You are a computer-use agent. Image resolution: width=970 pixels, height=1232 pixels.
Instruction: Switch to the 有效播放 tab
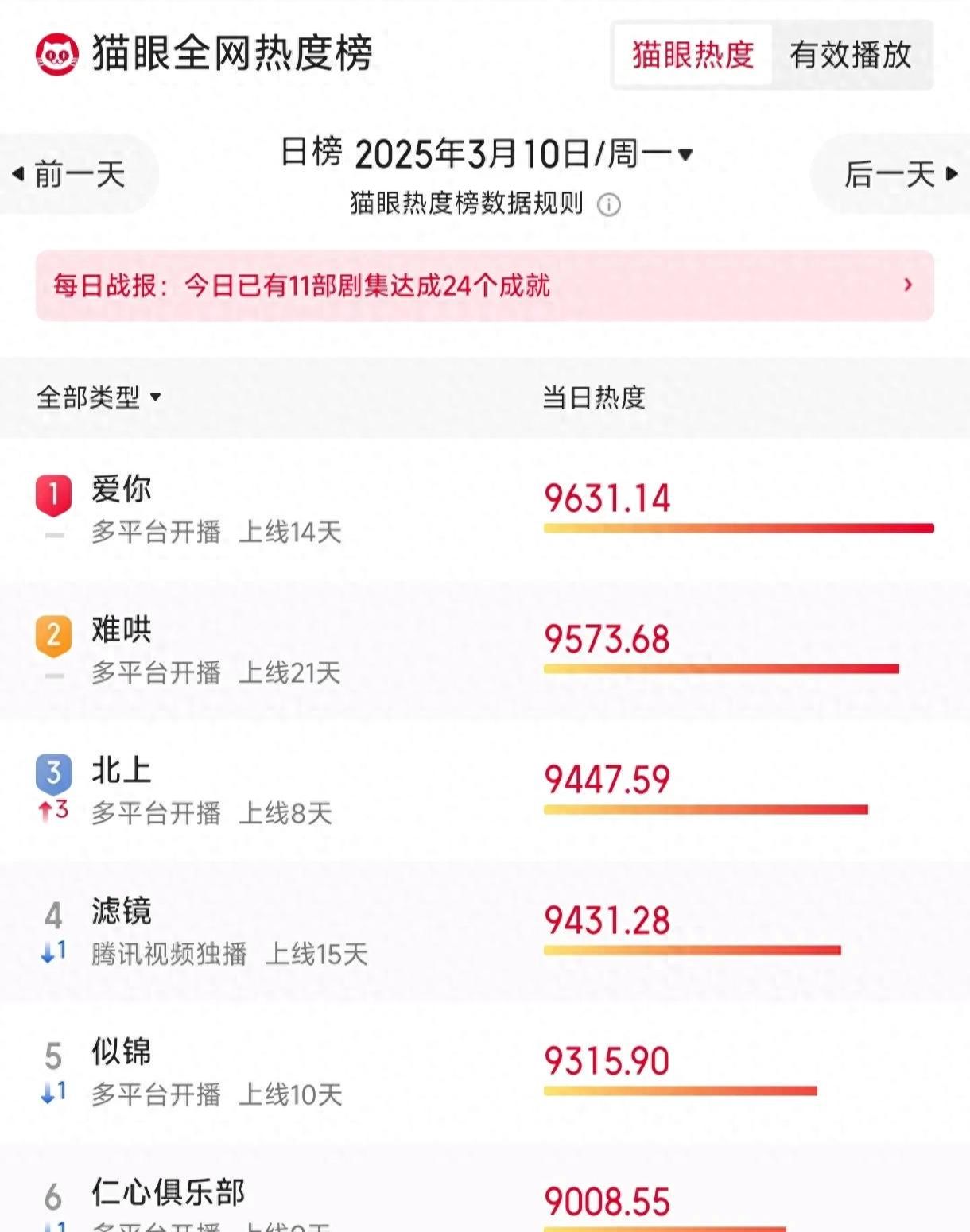point(850,55)
